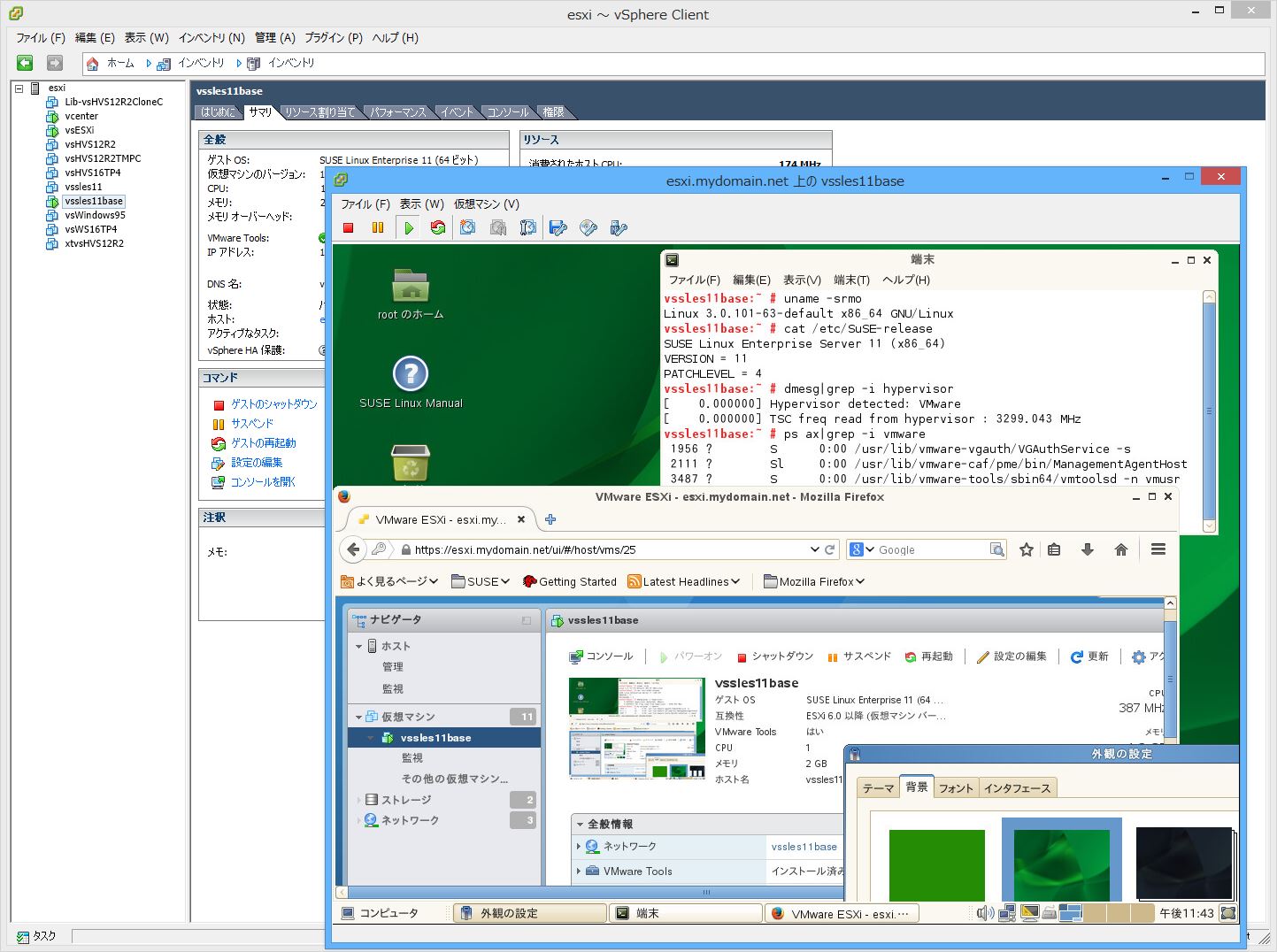Click the USB device connection icon in console toolbar
The image size is (1277, 952).
coord(619,228)
